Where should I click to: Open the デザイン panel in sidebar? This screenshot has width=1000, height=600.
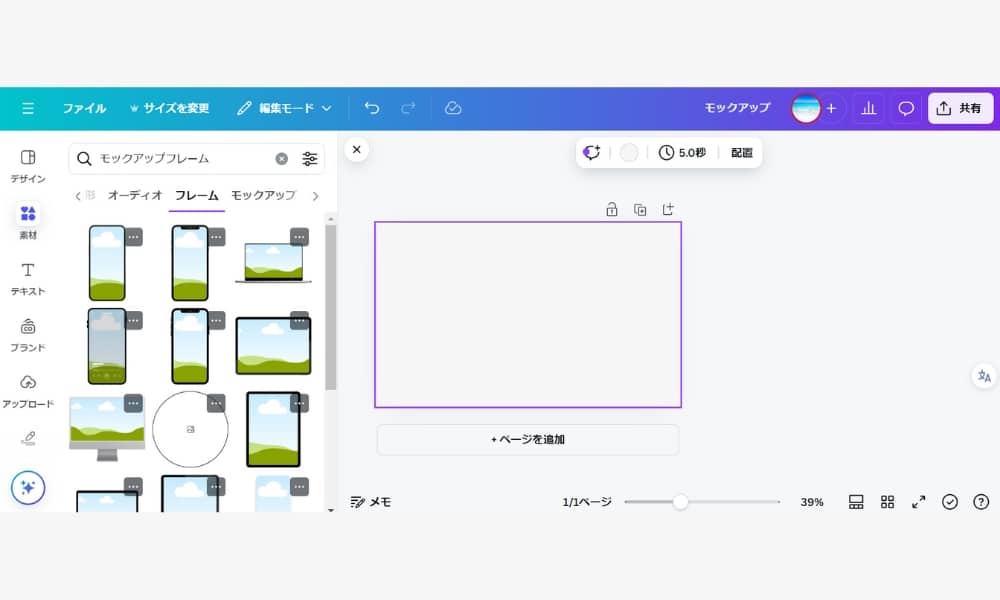click(28, 165)
